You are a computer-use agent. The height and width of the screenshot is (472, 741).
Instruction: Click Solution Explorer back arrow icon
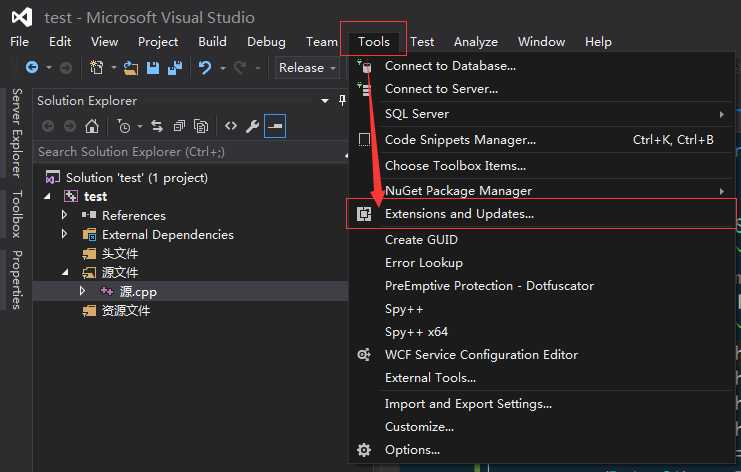pyautogui.click(x=48, y=126)
